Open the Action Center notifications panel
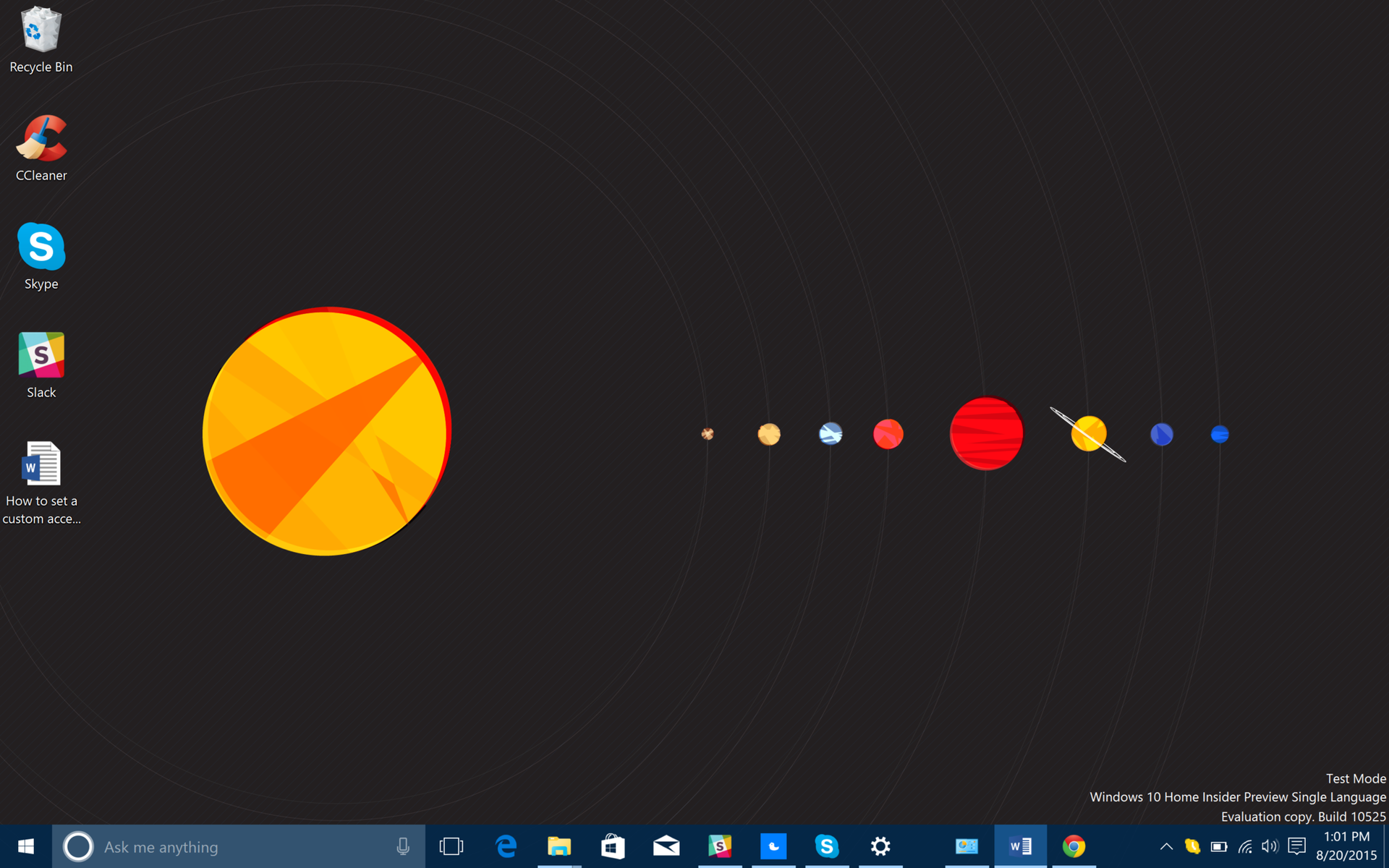The height and width of the screenshot is (868, 1389). (x=1297, y=846)
